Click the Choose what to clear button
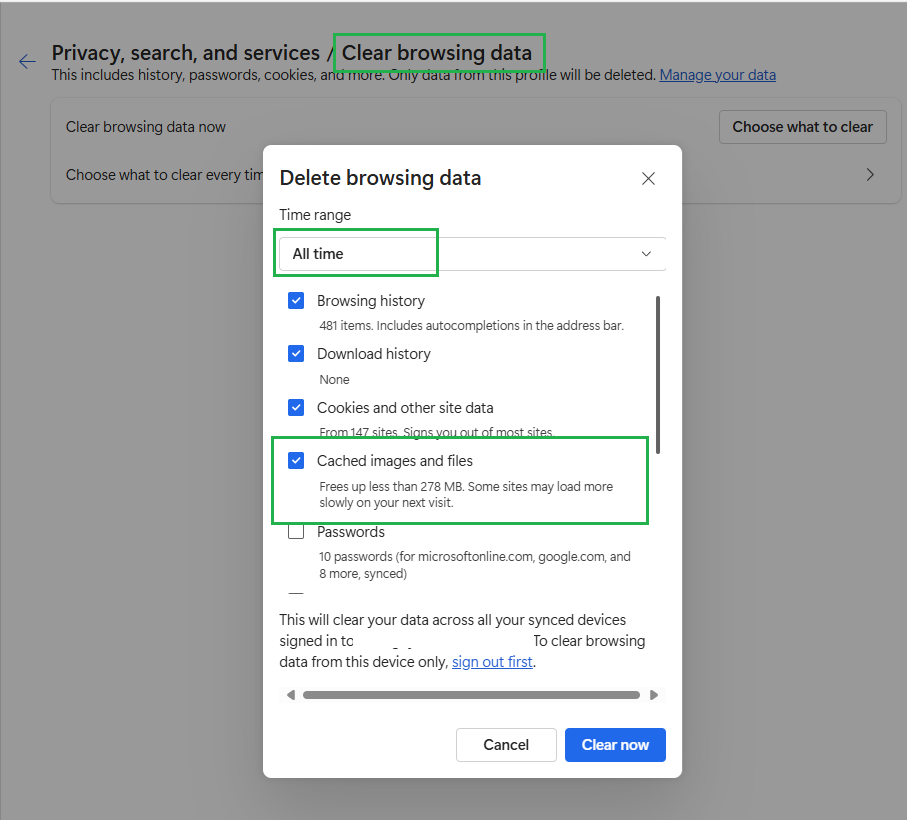Image resolution: width=907 pixels, height=820 pixels. [802, 127]
